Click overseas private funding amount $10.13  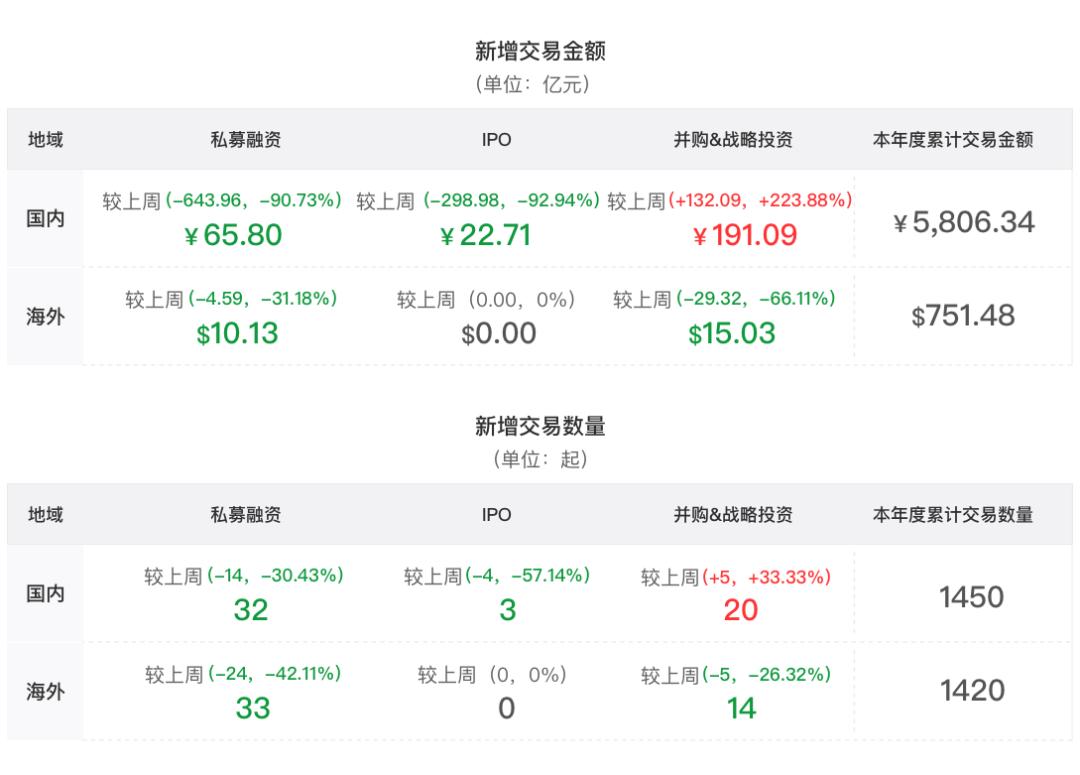(237, 333)
